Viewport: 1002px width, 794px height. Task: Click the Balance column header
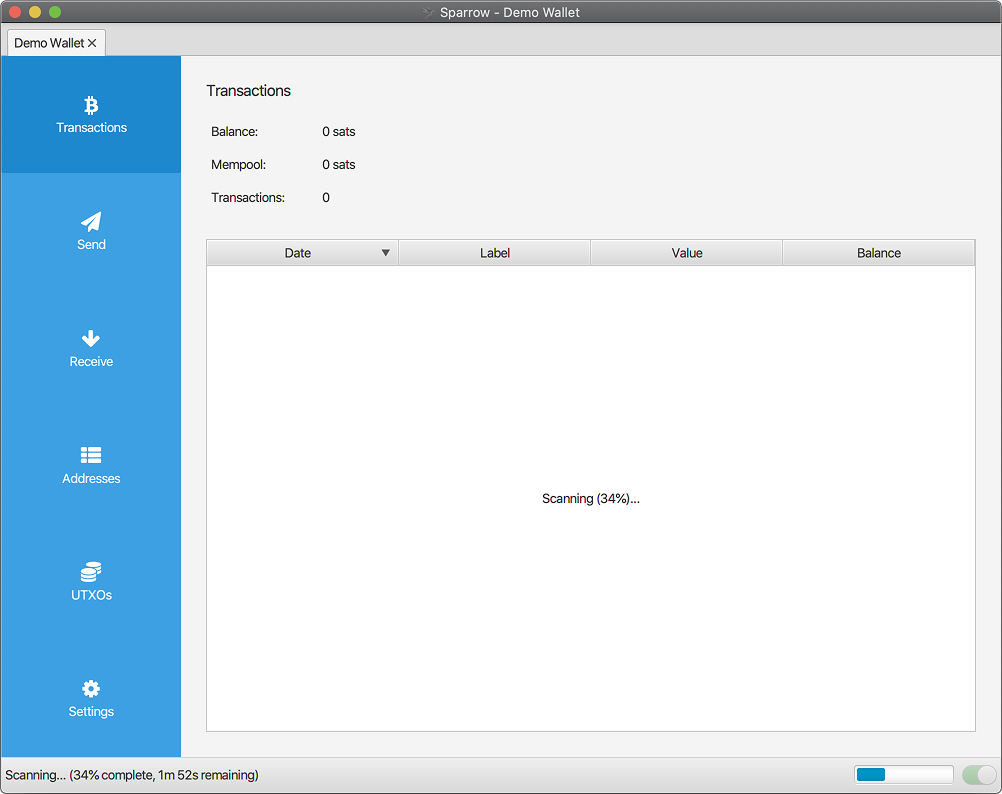(879, 253)
